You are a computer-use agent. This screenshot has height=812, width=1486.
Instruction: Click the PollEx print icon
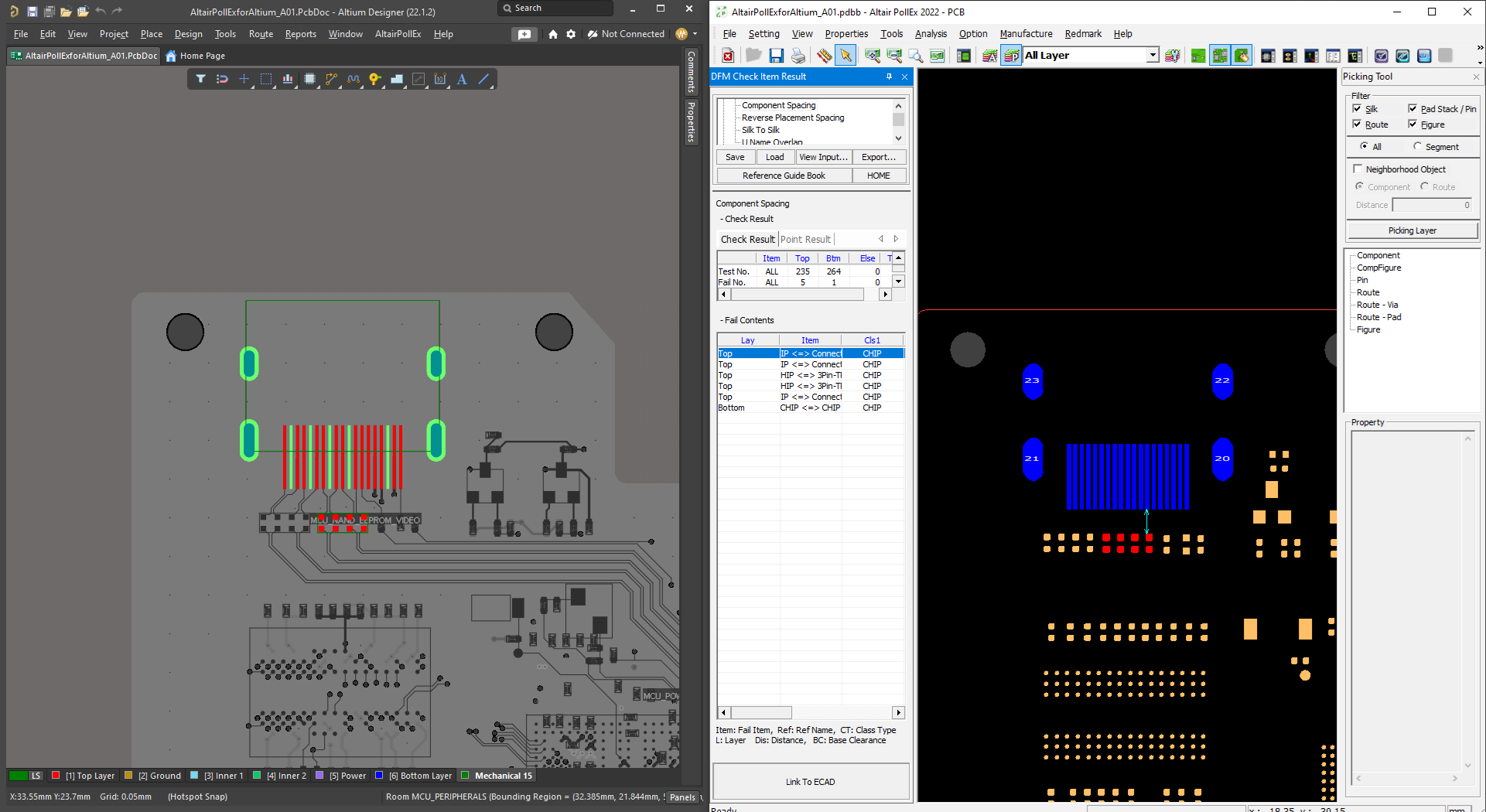click(798, 56)
